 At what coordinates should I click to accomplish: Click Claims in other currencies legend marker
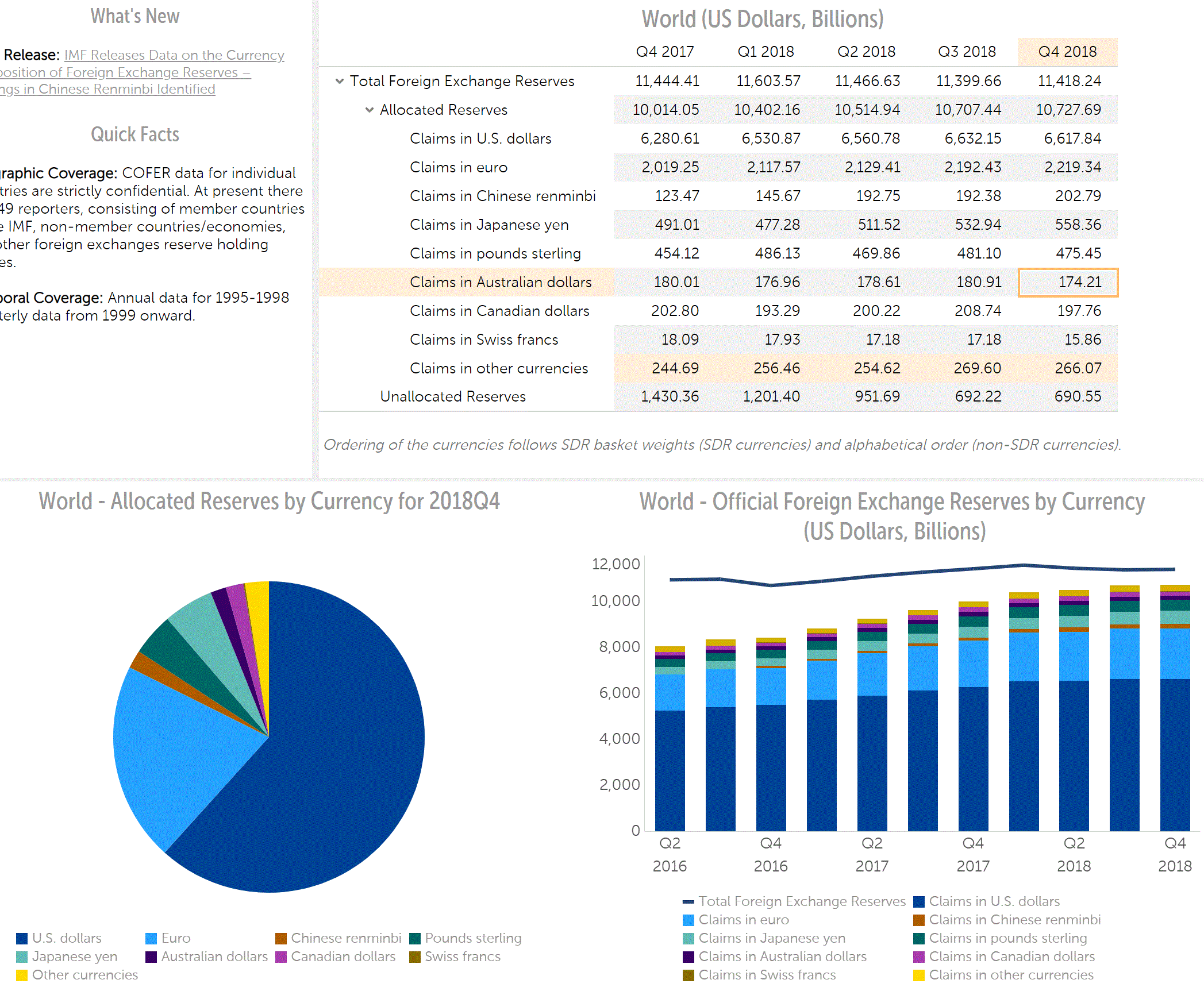[x=919, y=975]
